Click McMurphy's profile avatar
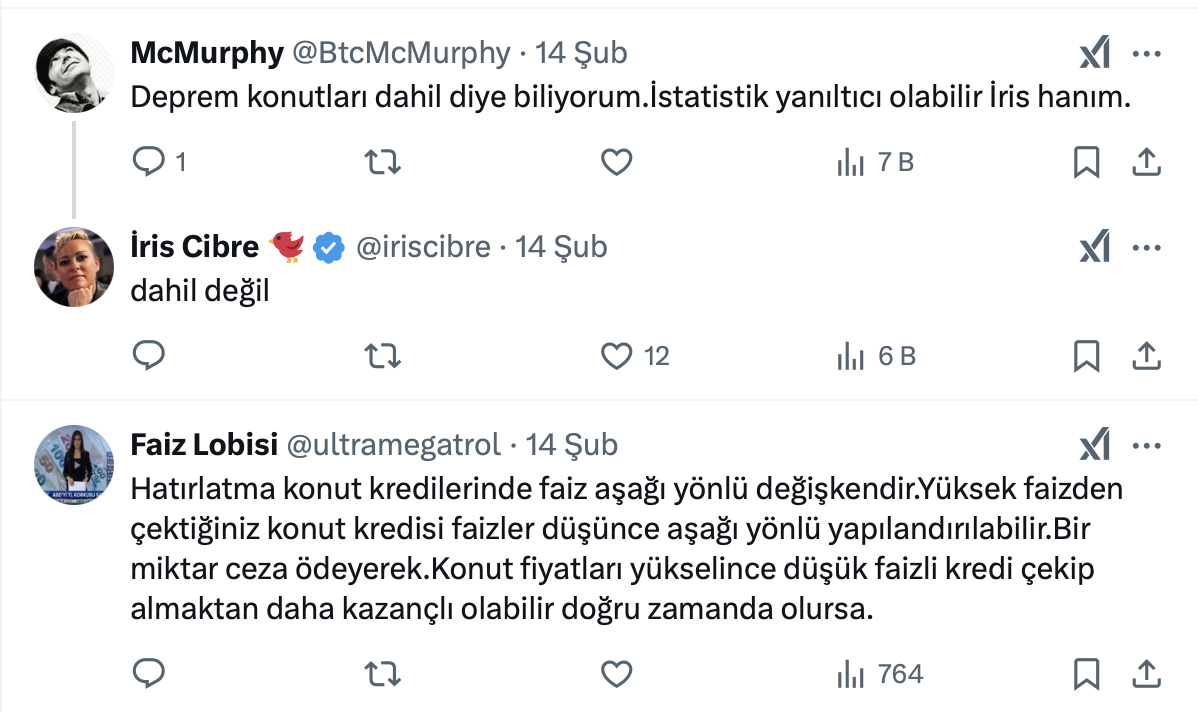1198x712 pixels. (73, 72)
